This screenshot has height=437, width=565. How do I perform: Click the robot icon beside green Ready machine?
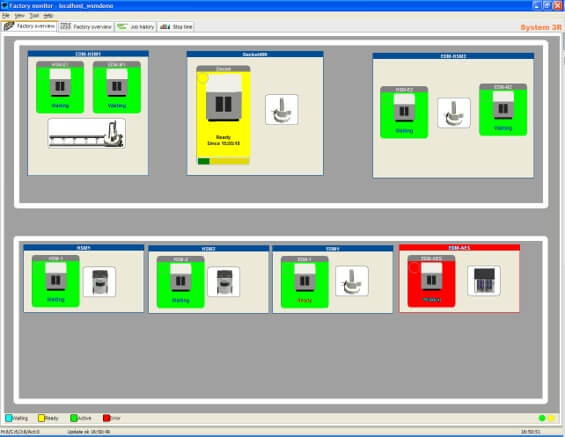coord(352,281)
